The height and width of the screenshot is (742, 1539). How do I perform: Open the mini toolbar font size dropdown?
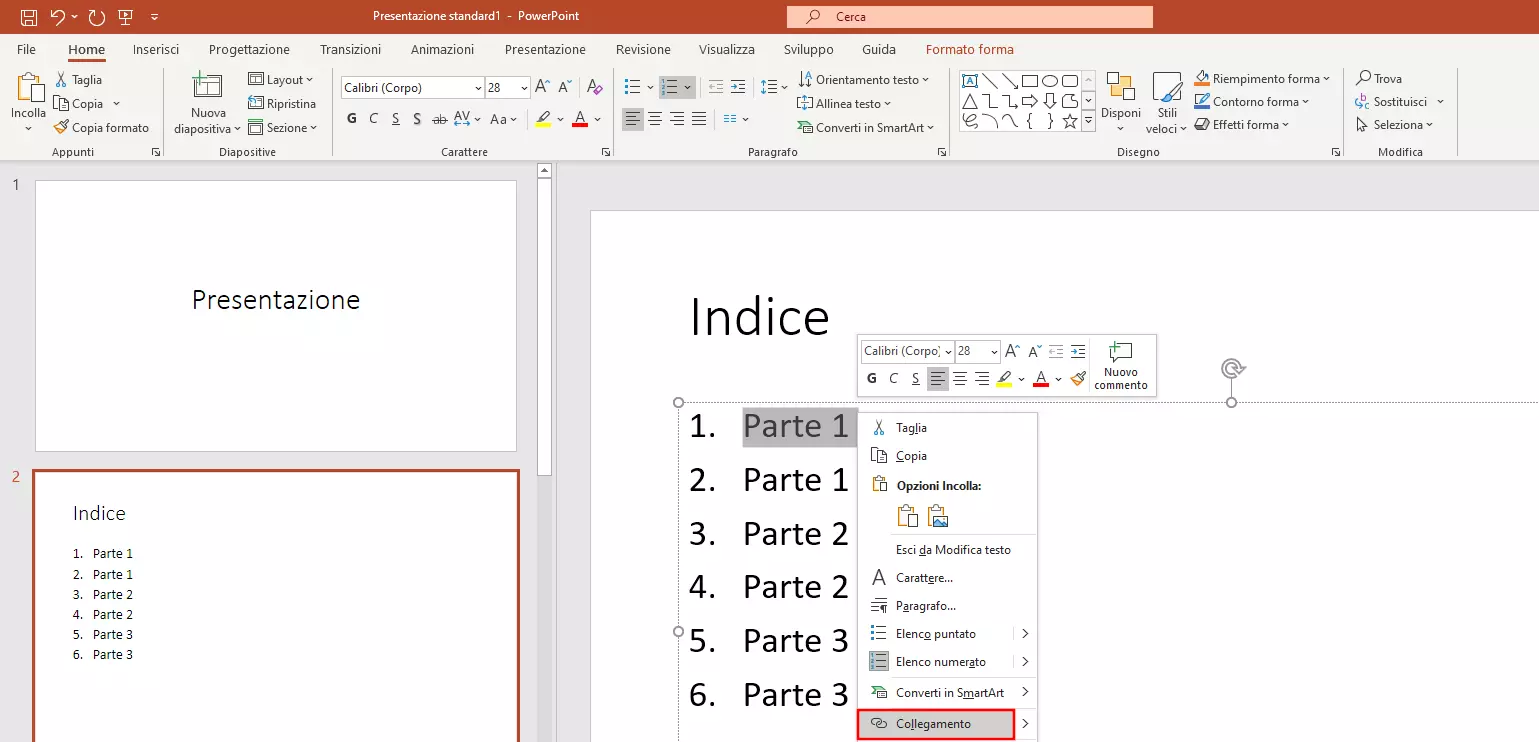[x=994, y=351]
